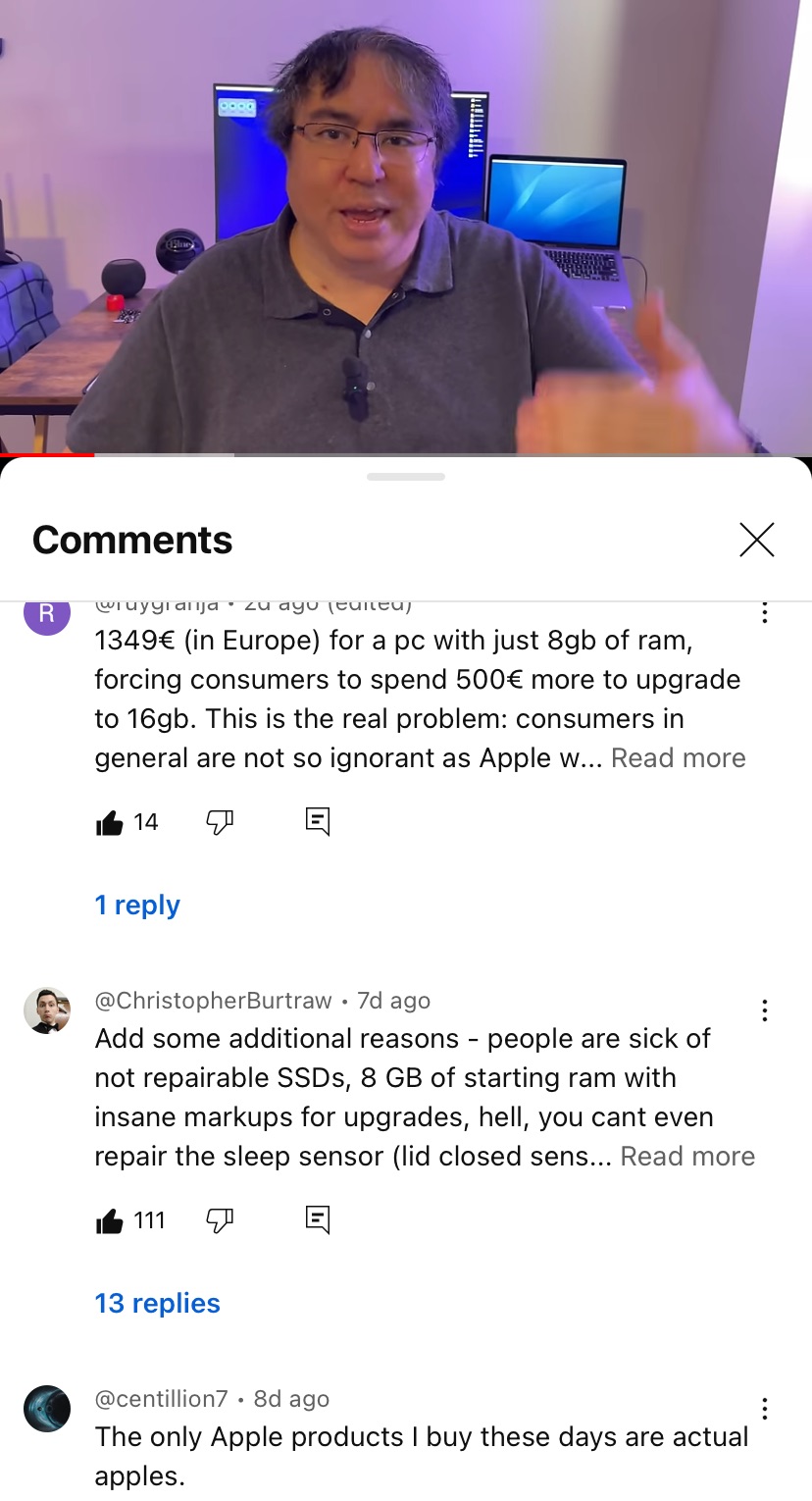Tap the @ChristopherBurtraw username
This screenshot has width=812, height=1501.
click(213, 1001)
